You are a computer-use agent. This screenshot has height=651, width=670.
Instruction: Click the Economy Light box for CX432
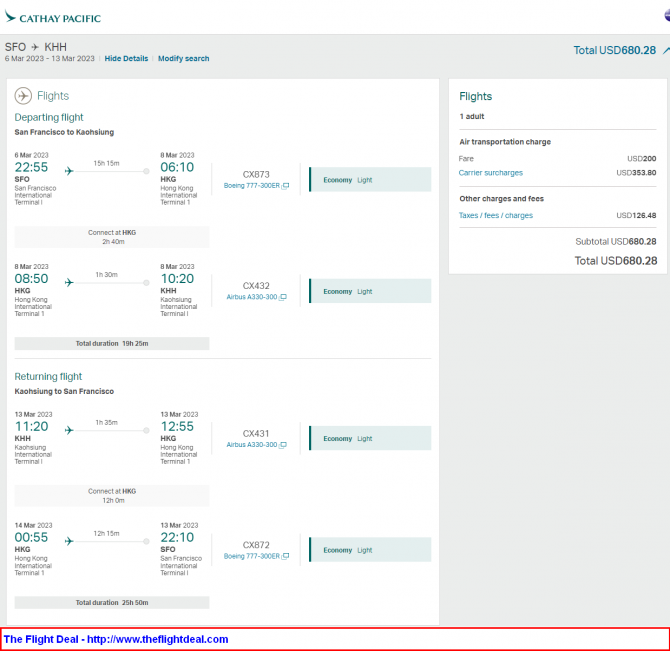[x=370, y=291]
